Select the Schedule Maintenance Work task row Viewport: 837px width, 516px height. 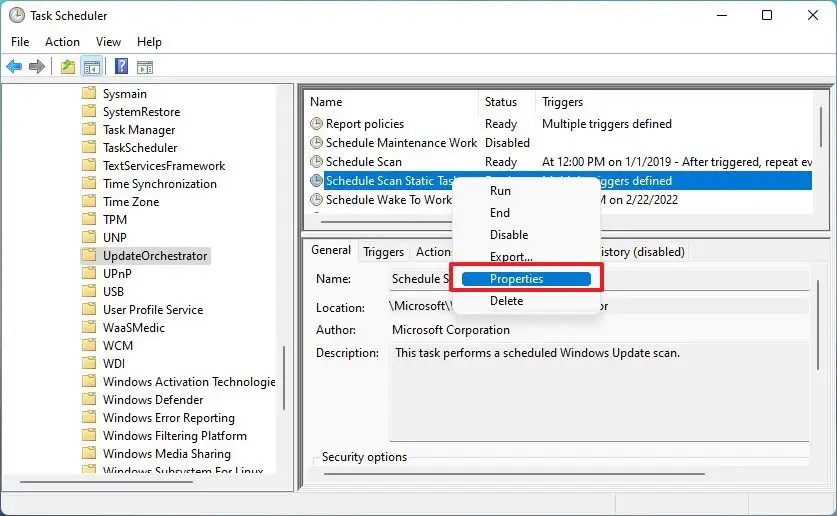[x=560, y=142]
